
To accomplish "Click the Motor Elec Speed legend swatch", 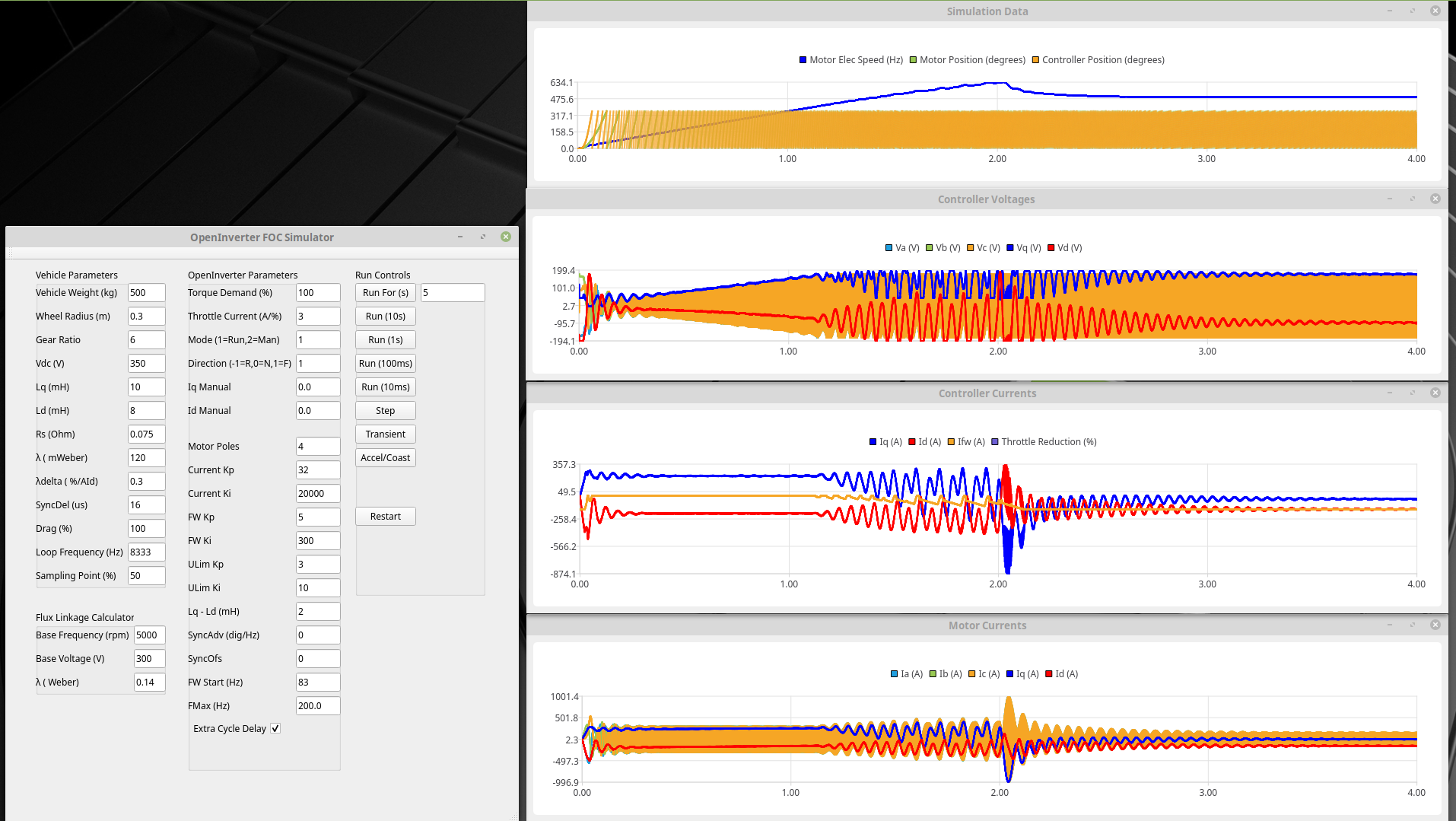I will 803,60.
